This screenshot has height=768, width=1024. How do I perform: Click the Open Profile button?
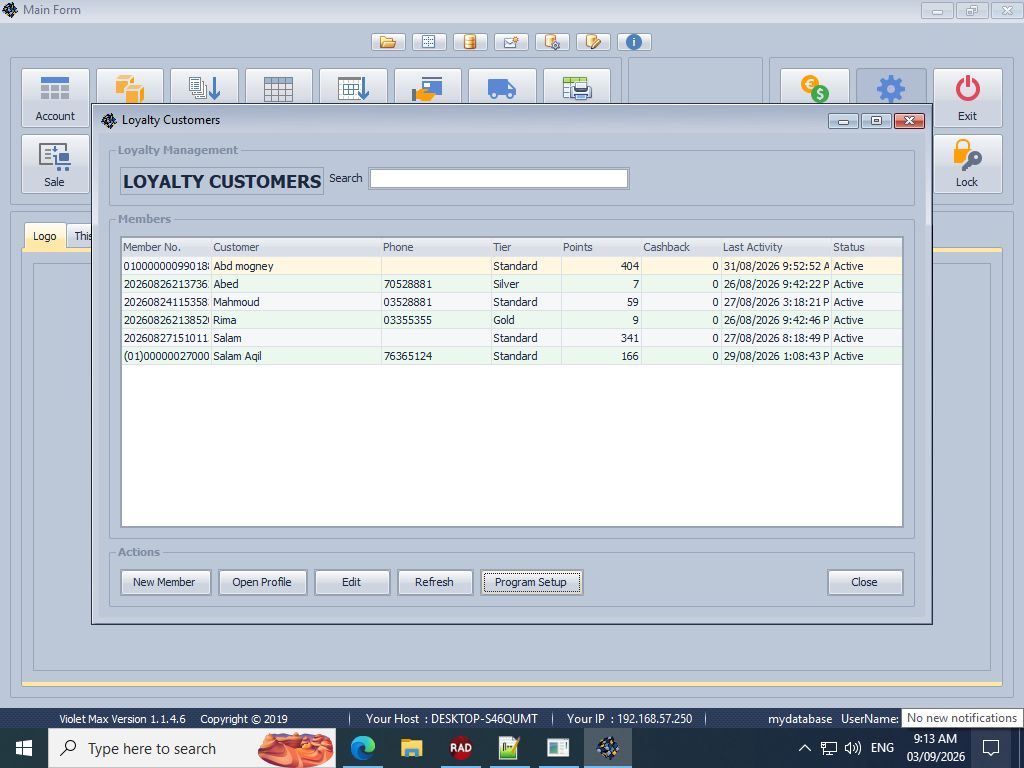pyautogui.click(x=262, y=582)
